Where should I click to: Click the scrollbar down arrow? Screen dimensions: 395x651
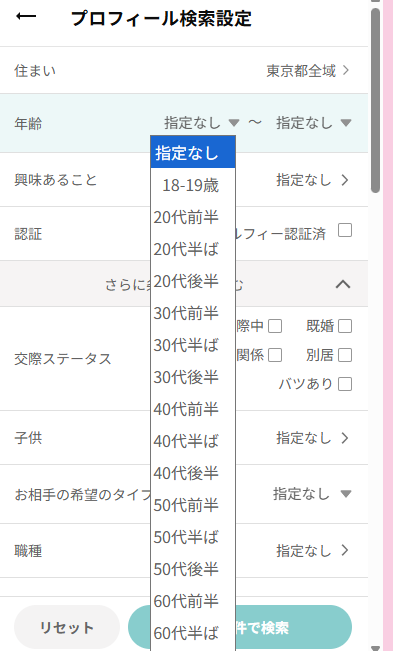pyautogui.click(x=375, y=648)
